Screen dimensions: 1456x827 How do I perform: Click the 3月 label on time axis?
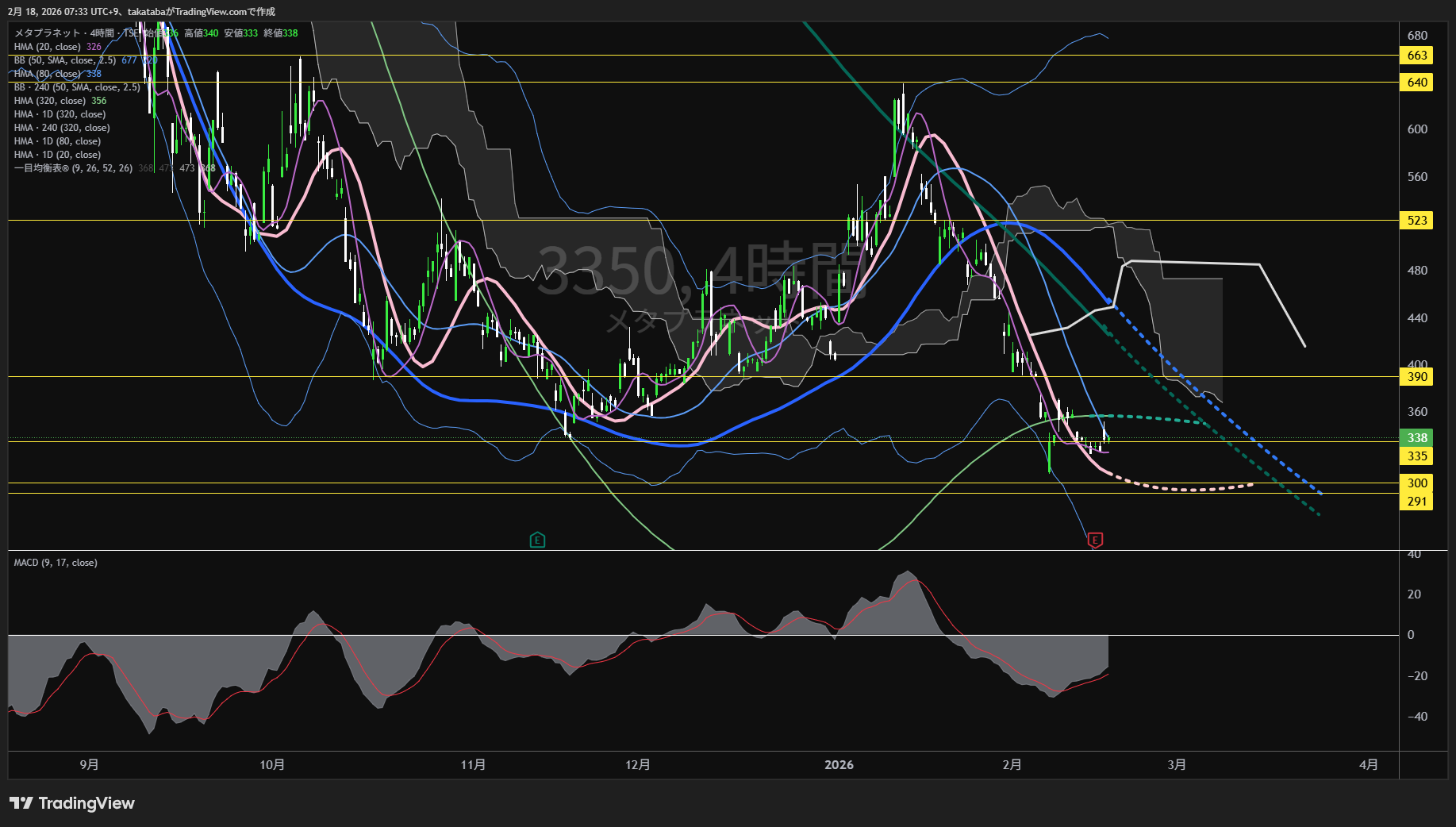pyautogui.click(x=1177, y=765)
